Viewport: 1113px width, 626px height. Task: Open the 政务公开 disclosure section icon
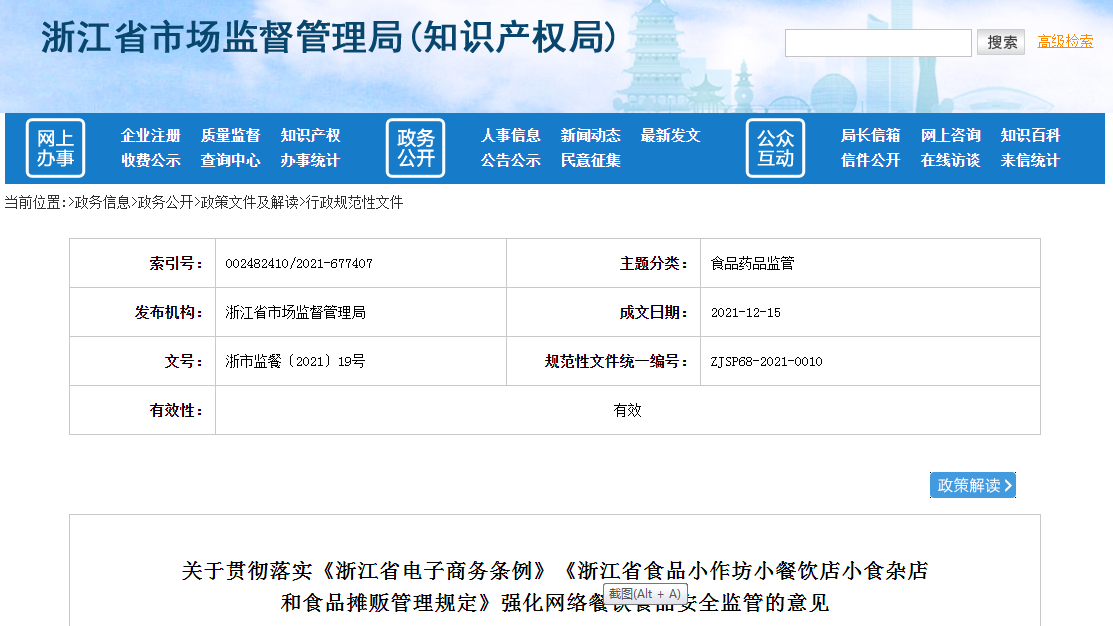point(416,147)
